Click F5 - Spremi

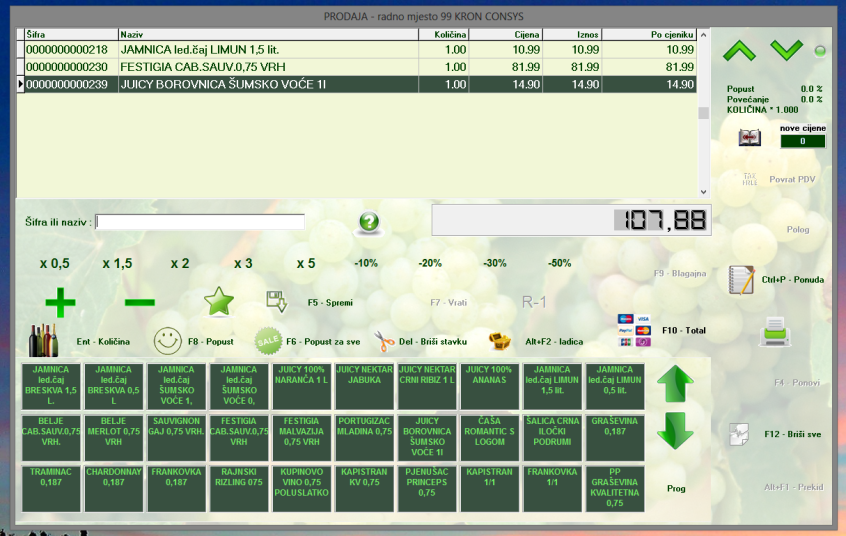click(330, 302)
